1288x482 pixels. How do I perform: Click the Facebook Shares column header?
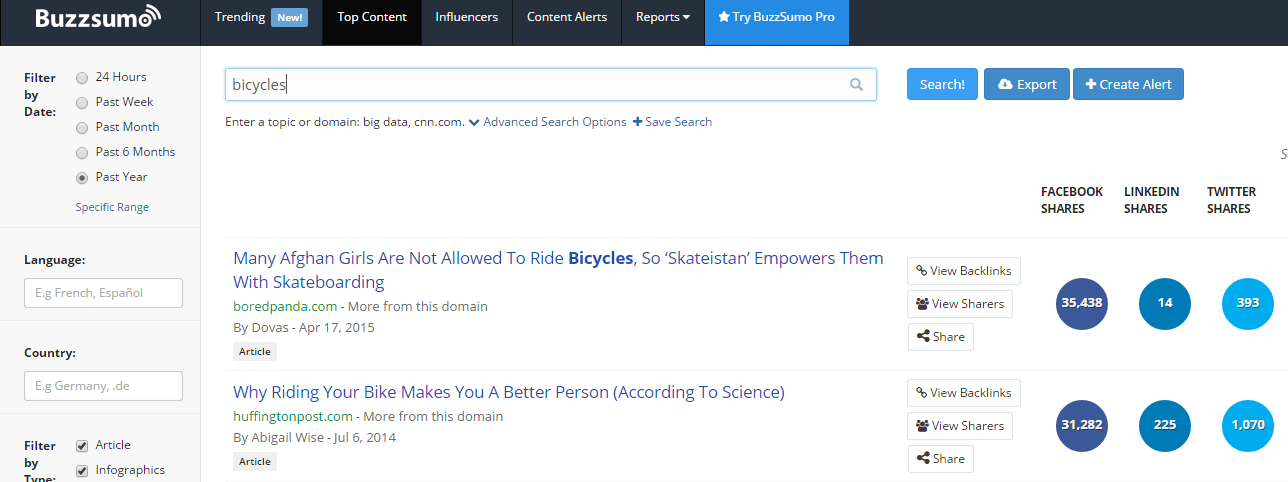point(1072,200)
